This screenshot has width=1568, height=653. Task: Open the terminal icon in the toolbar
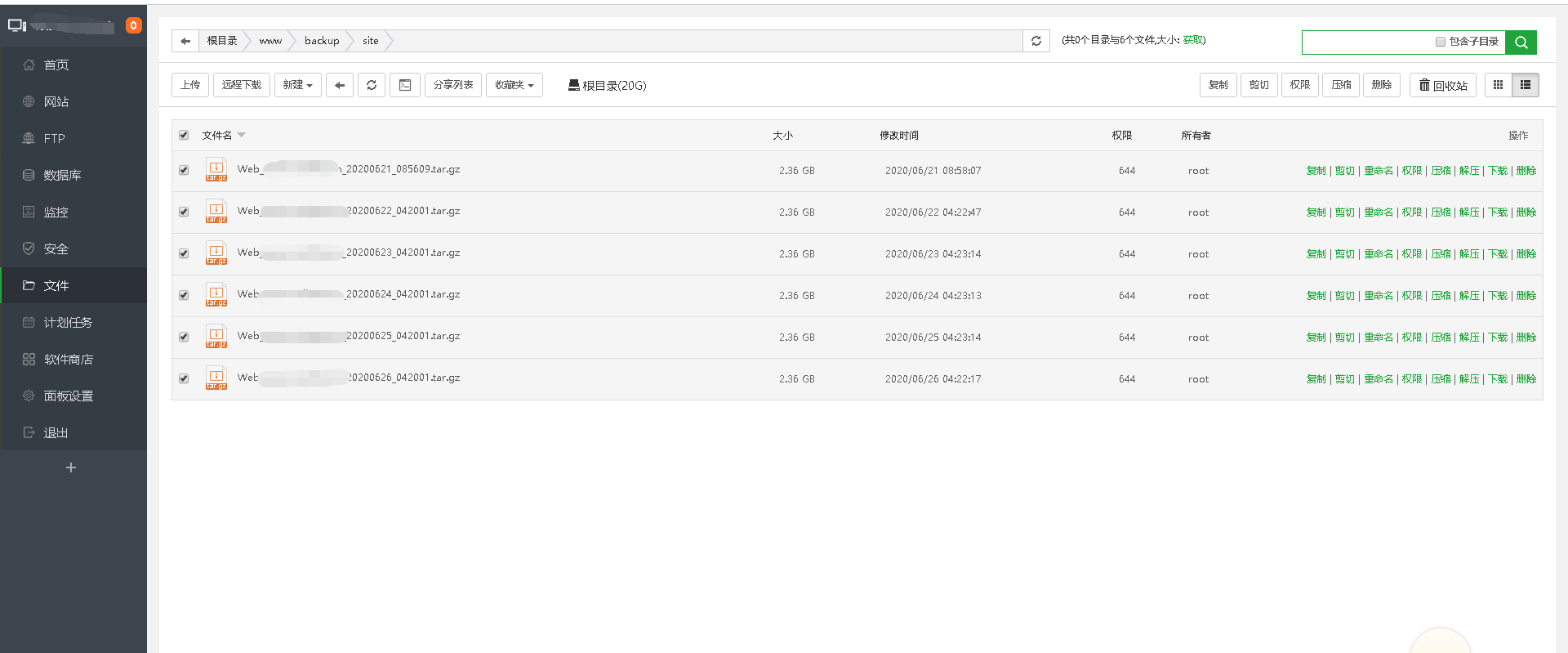[x=405, y=85]
